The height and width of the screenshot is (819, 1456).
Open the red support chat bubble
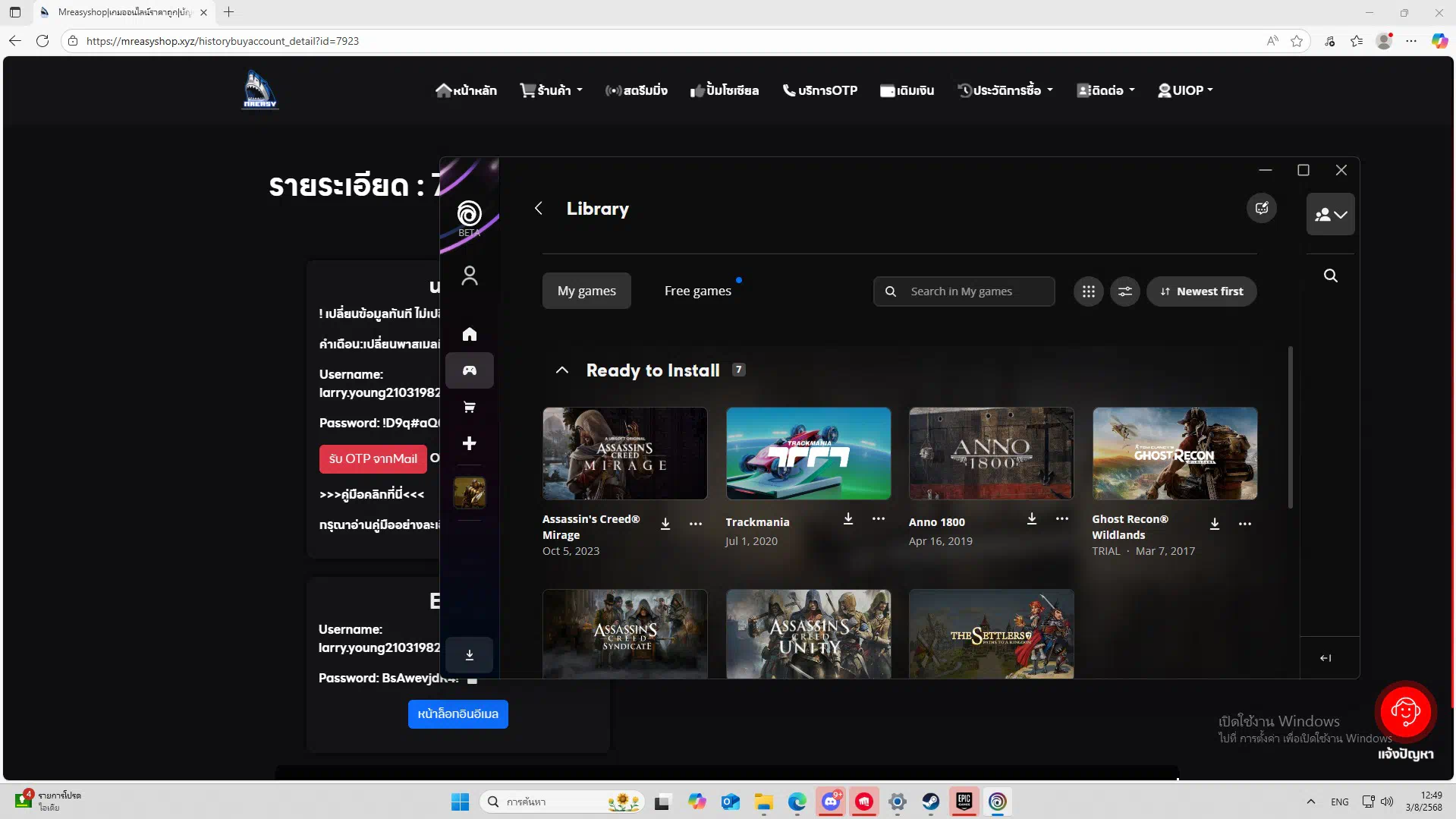pyautogui.click(x=1406, y=711)
